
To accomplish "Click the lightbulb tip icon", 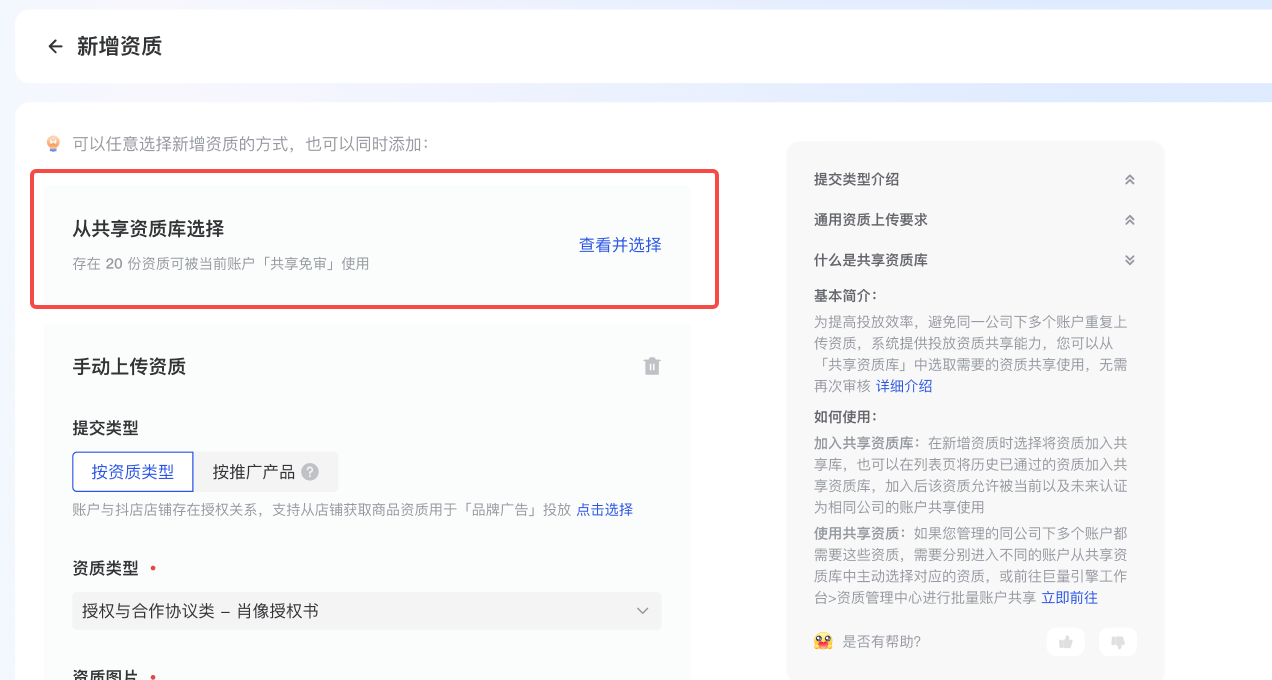I will pyautogui.click(x=54, y=144).
